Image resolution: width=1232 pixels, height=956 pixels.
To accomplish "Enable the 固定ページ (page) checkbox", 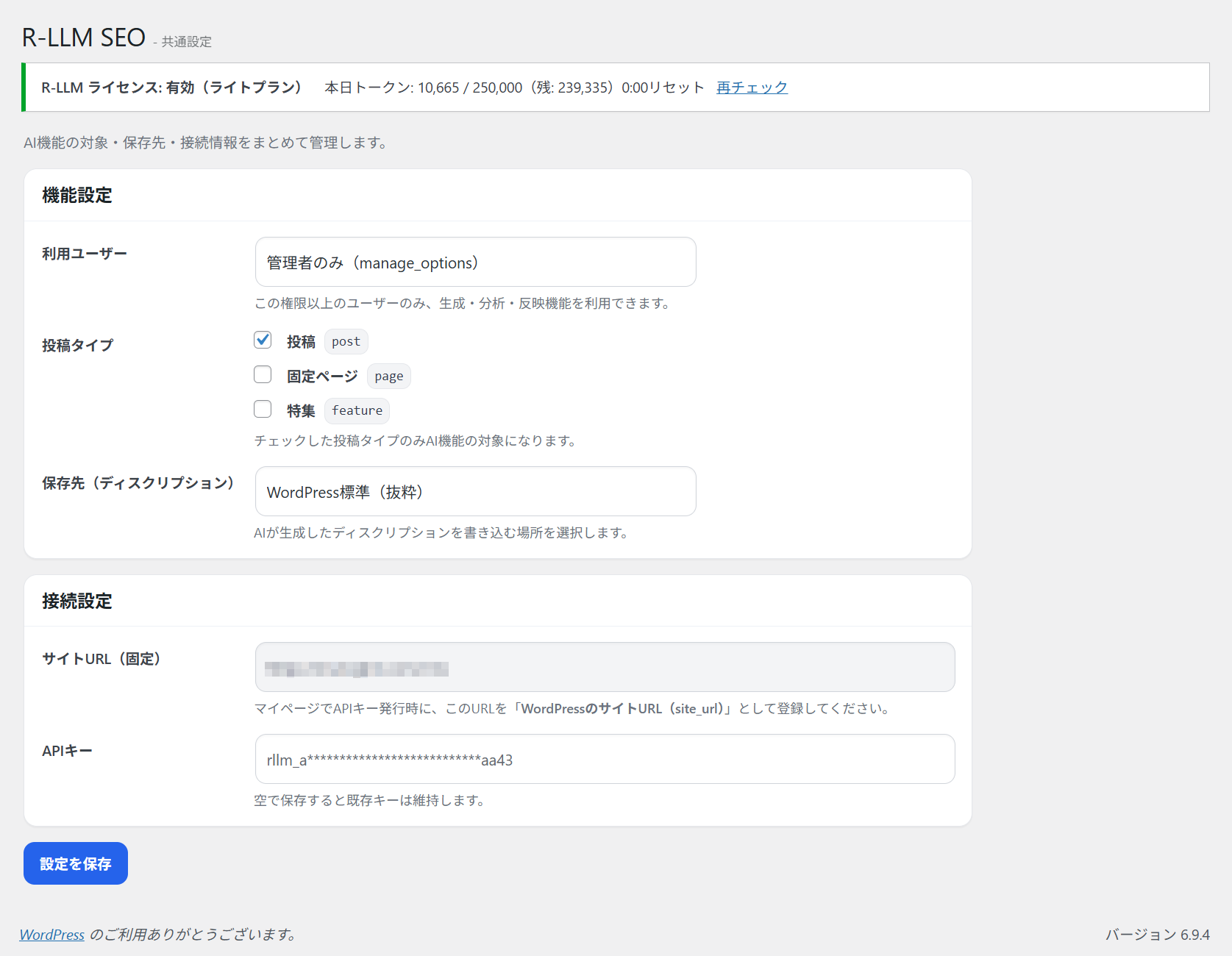I will click(263, 374).
